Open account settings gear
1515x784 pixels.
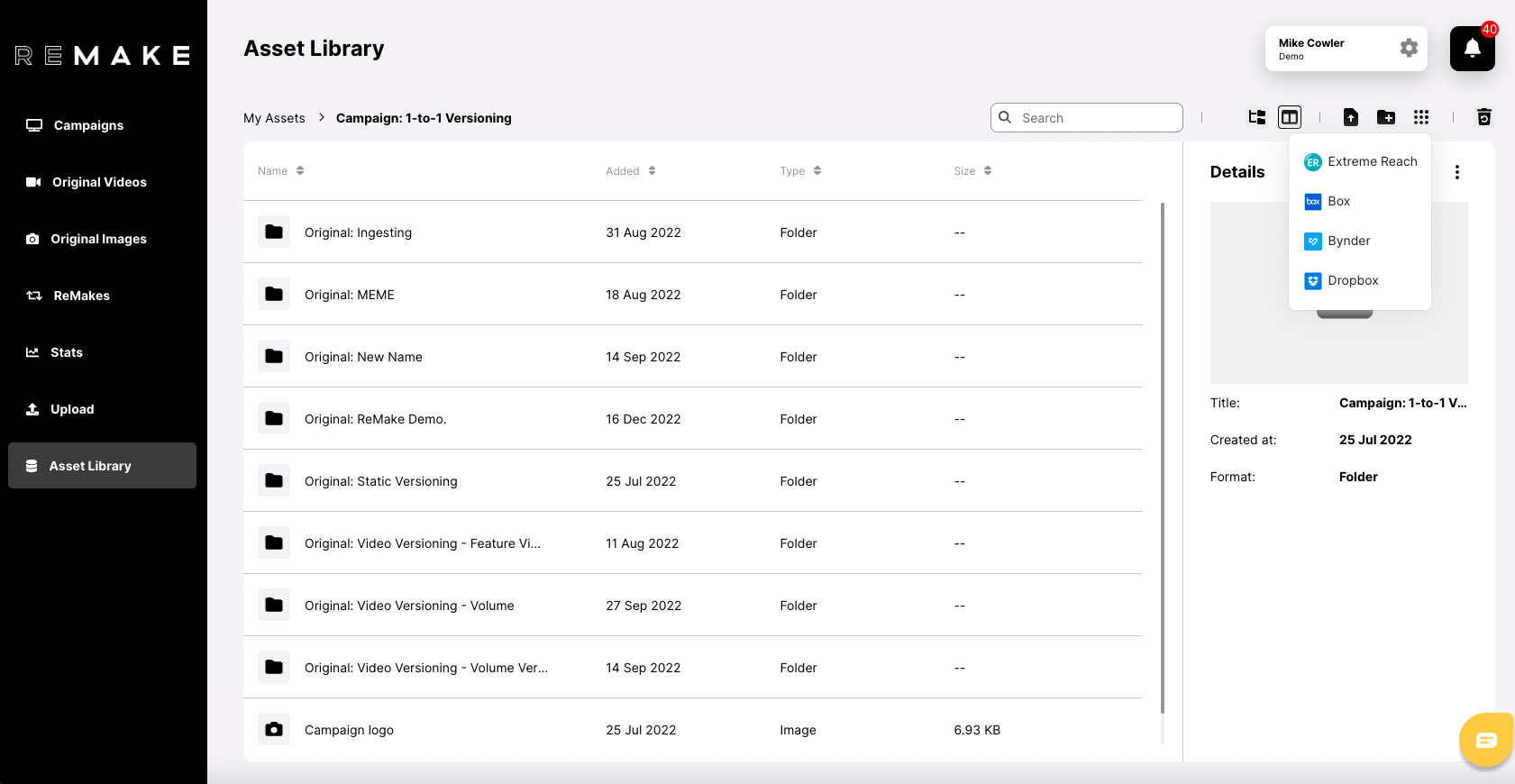point(1409,48)
